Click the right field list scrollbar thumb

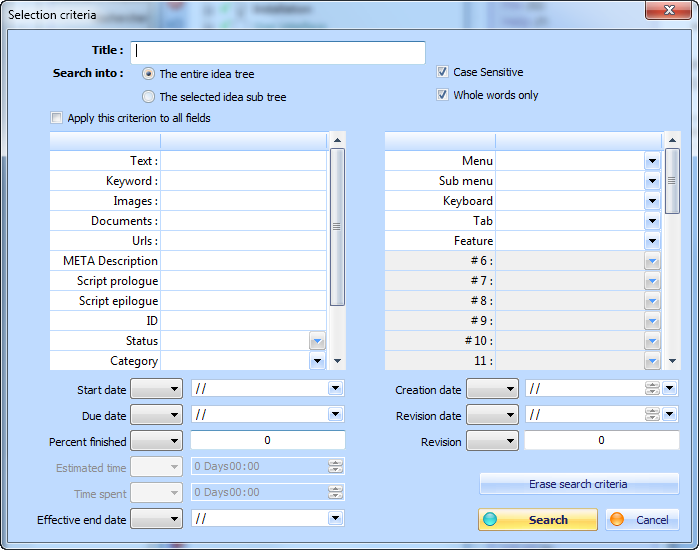tap(672, 181)
